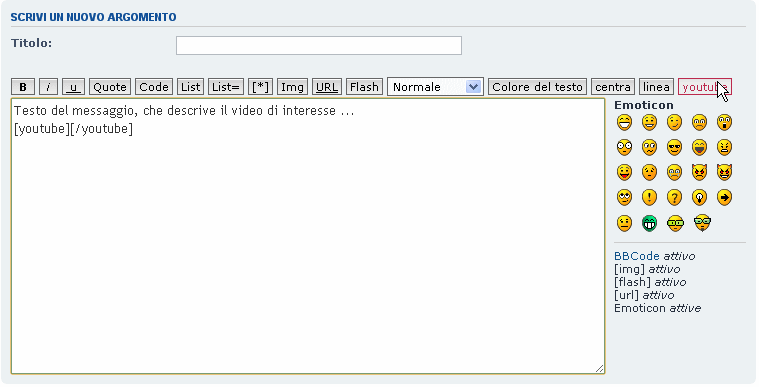Insert the winking emoticon

point(674,123)
